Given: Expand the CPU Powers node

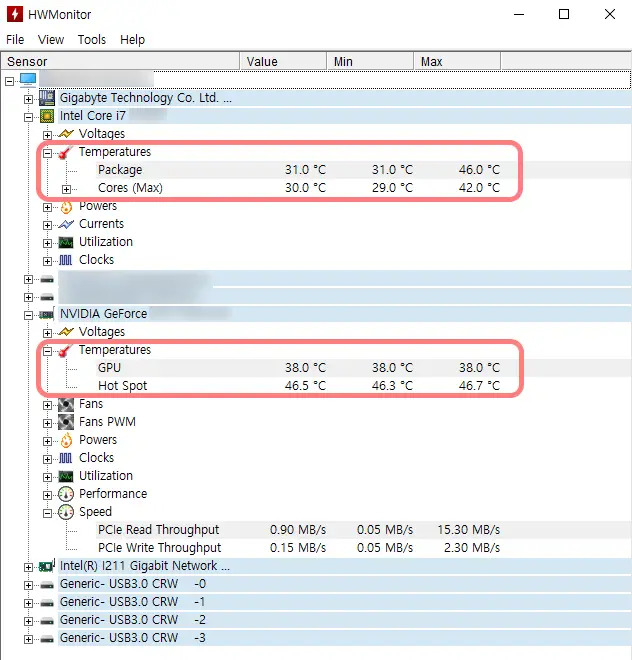Looking at the screenshot, I should click(x=47, y=208).
